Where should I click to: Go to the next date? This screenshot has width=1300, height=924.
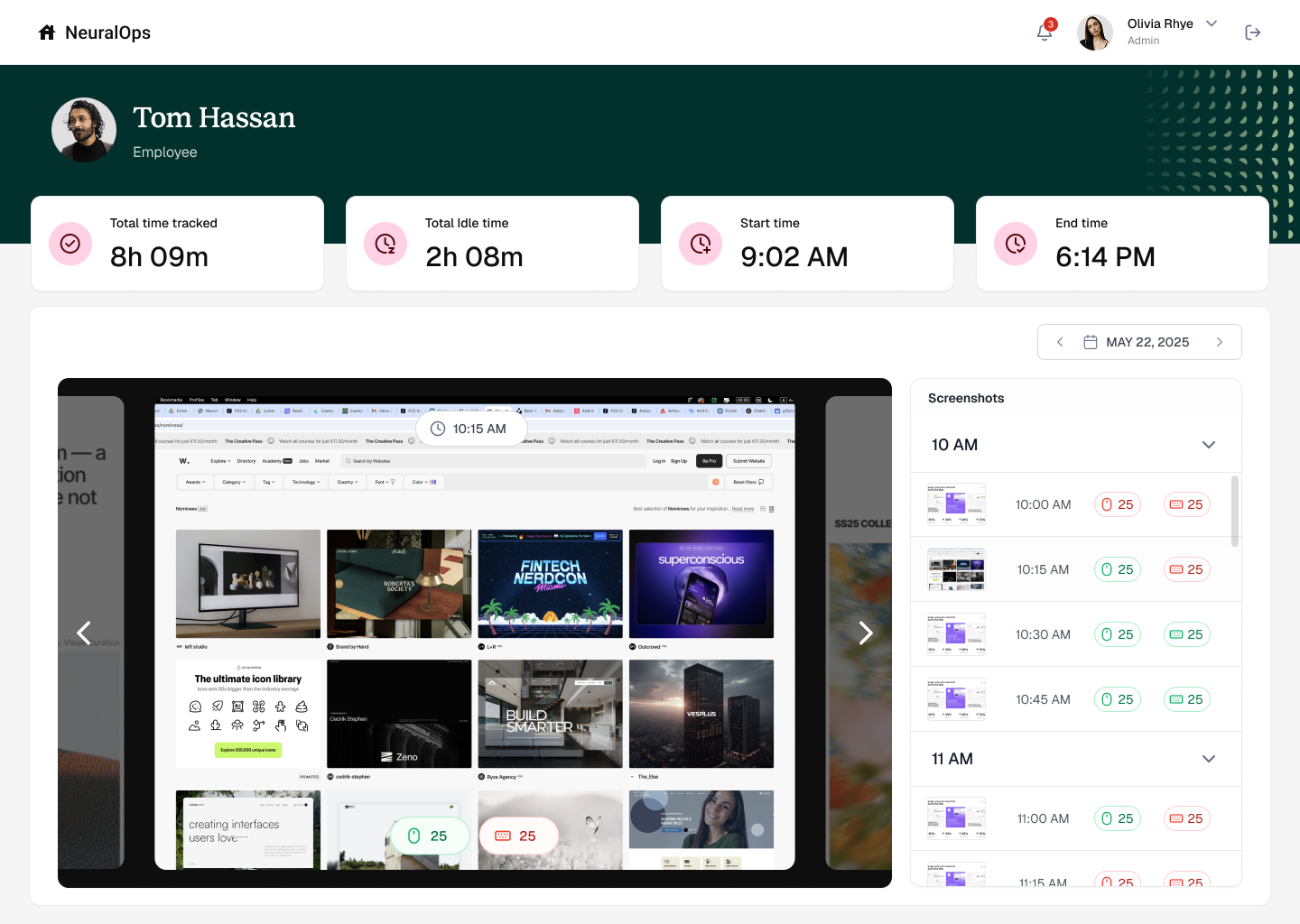[1219, 342]
